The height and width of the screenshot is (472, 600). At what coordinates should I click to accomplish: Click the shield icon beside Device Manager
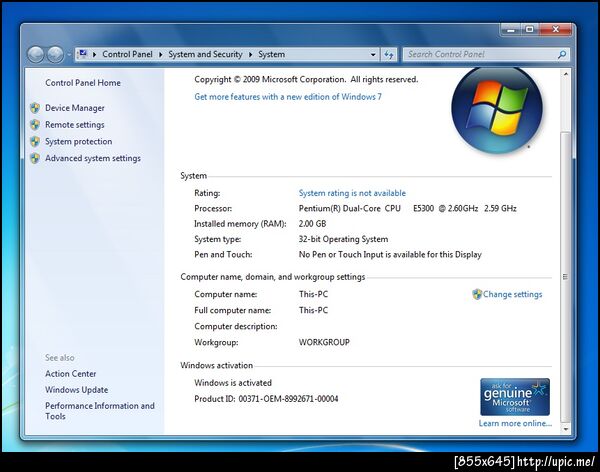pos(35,108)
